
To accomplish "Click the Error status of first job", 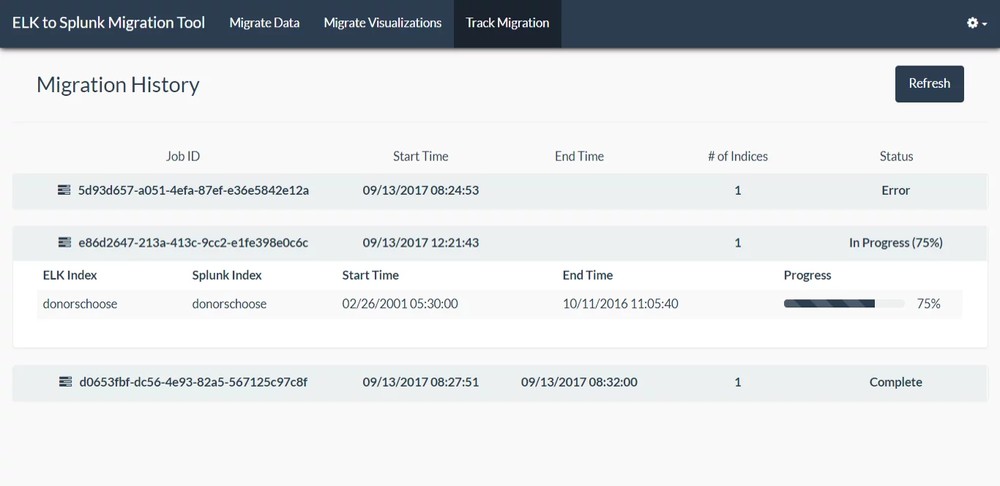I will [895, 190].
